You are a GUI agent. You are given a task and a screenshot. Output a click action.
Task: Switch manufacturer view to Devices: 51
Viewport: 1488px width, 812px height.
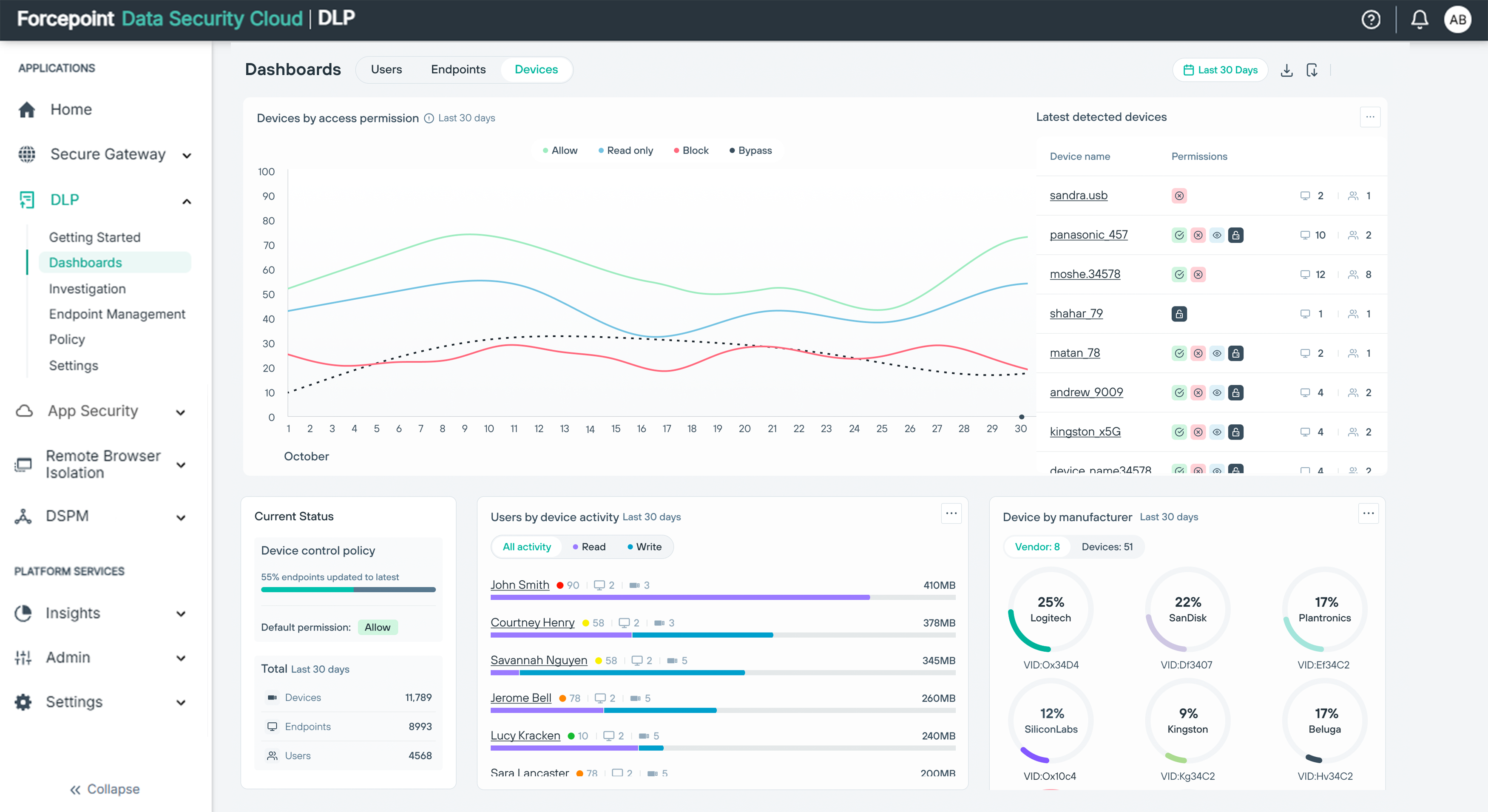click(x=1107, y=547)
